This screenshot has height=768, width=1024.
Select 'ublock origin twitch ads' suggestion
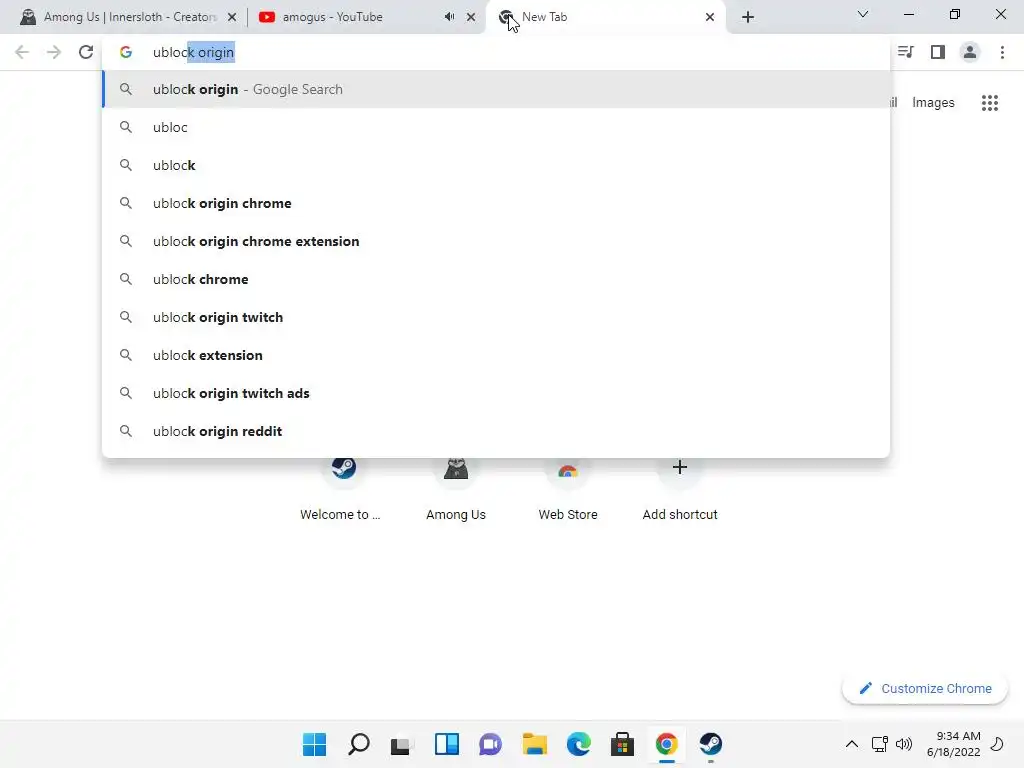tap(496, 393)
